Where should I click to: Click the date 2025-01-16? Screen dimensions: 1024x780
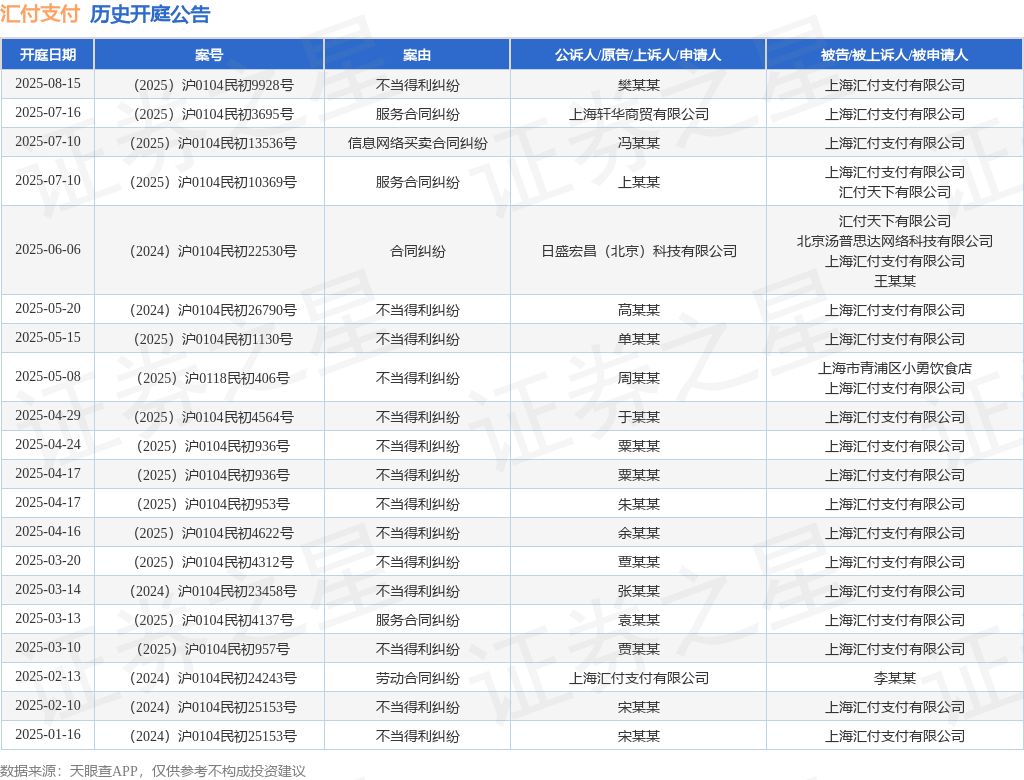(x=48, y=734)
